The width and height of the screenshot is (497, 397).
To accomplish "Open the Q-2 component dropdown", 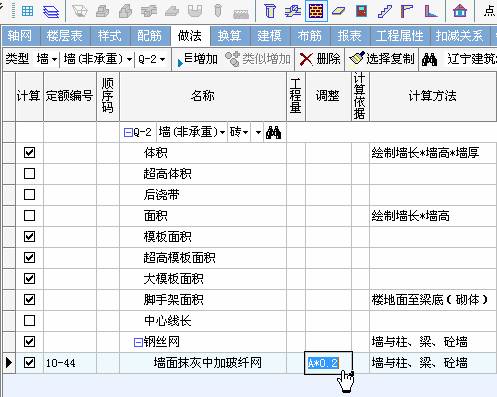I will pos(152,59).
